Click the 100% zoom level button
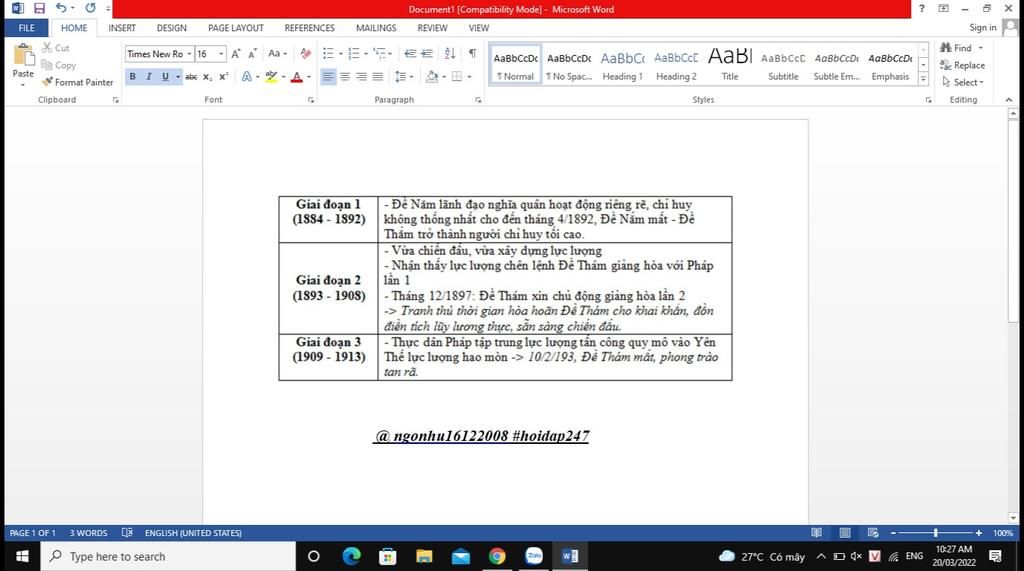Viewport: 1024px width, 571px height. click(x=1003, y=533)
